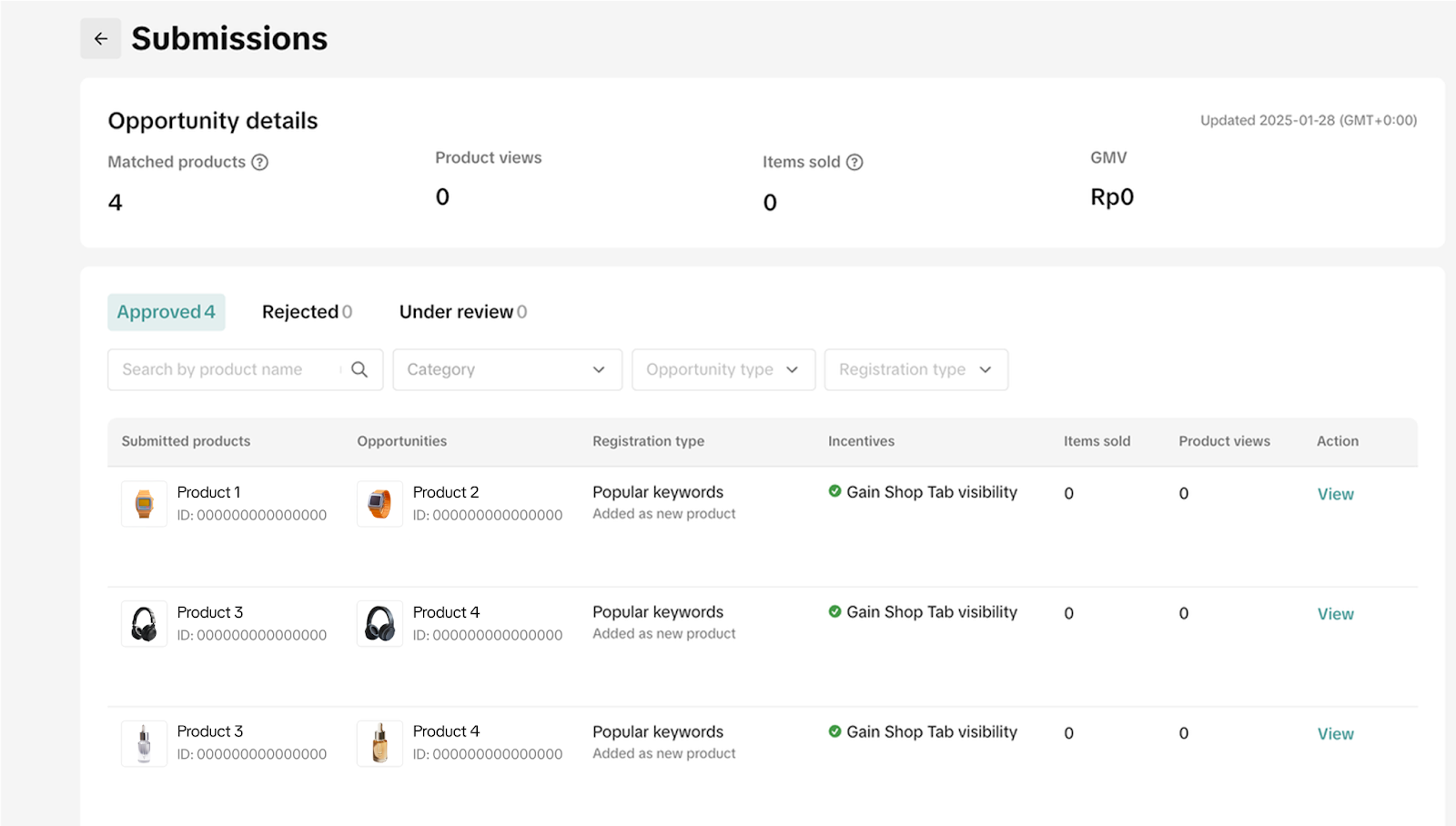
Task: Expand the Opportunity type dropdown
Action: [723, 369]
